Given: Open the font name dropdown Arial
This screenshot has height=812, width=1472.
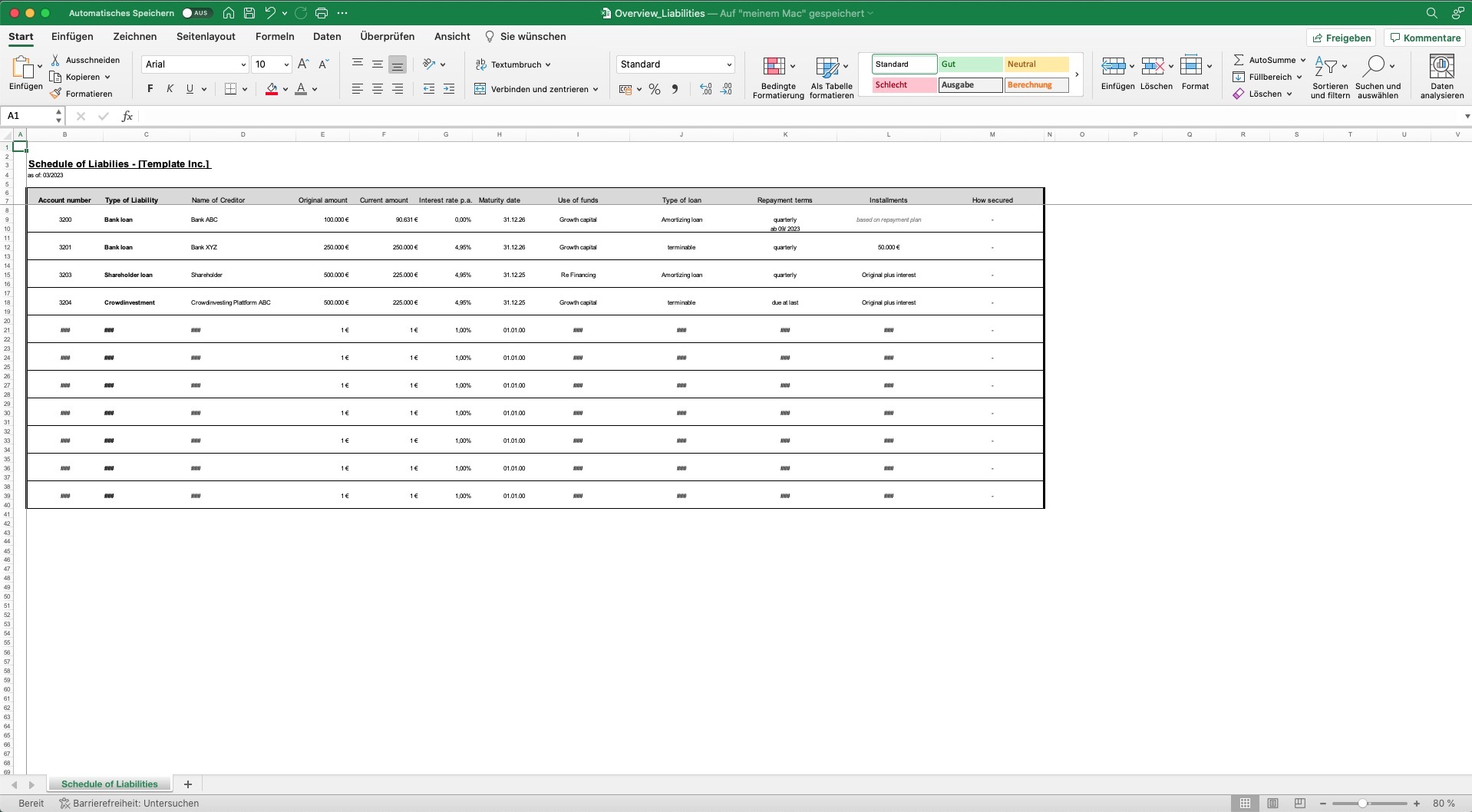Looking at the screenshot, I should (x=243, y=64).
